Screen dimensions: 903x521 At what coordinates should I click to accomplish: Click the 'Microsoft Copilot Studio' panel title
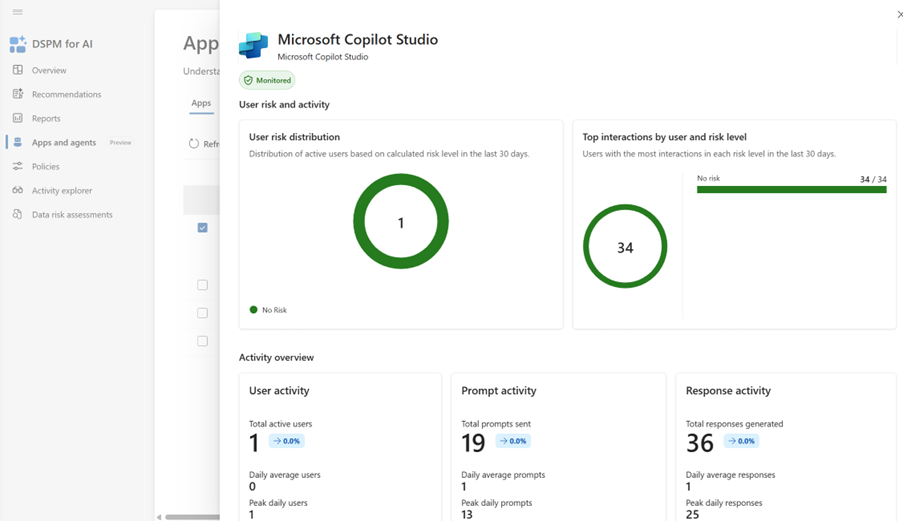358,39
